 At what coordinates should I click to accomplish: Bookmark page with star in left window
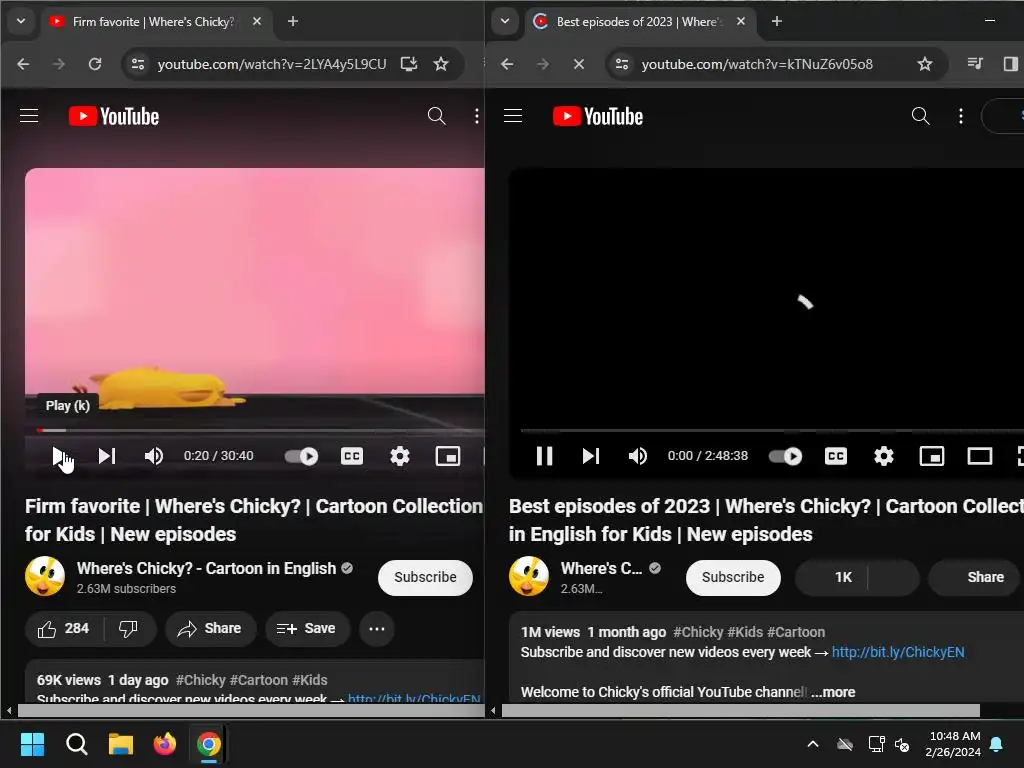click(441, 64)
